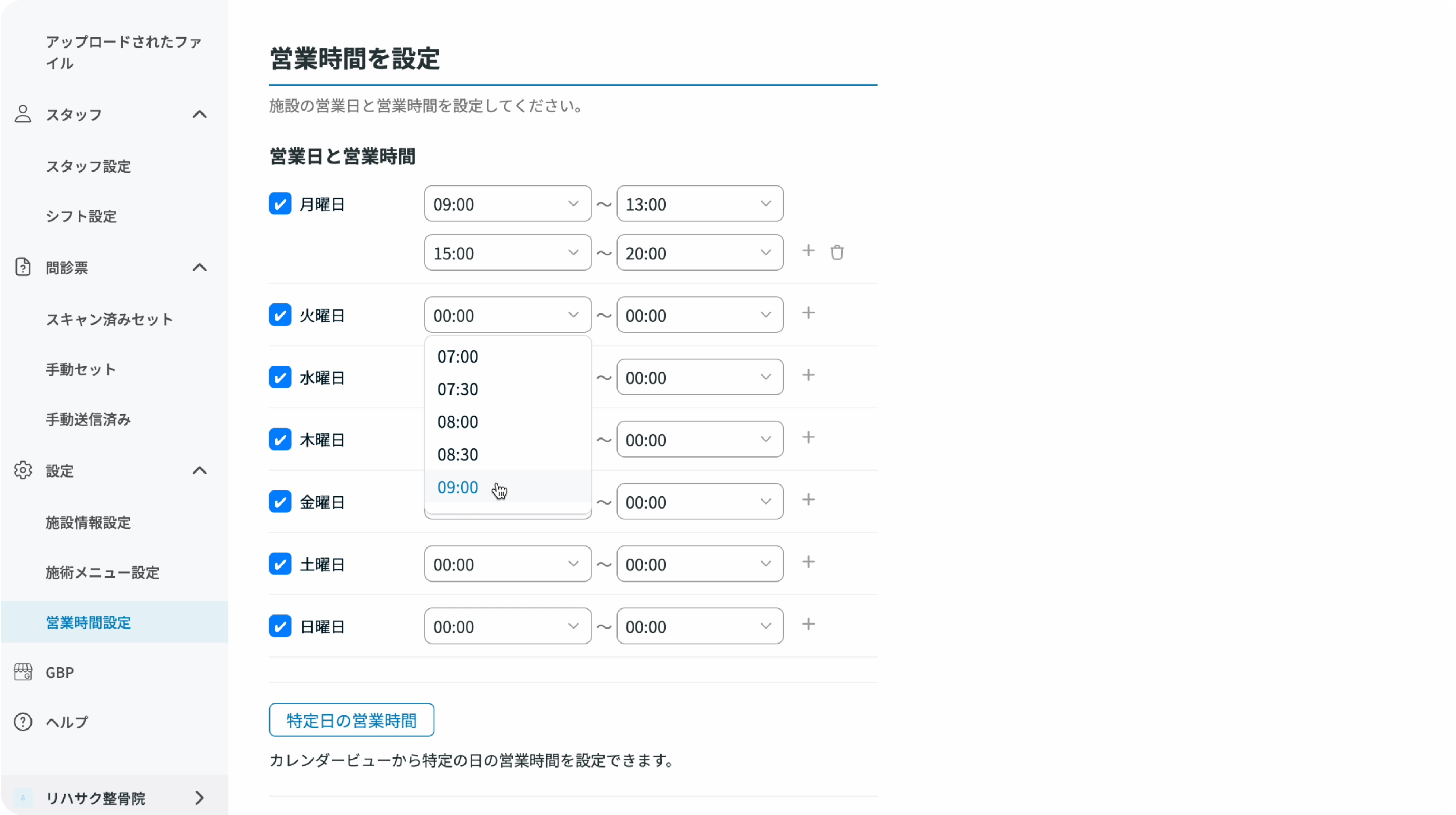Add another time slot for 木曜日
Viewport: 1456px width, 815px height.
click(x=808, y=437)
